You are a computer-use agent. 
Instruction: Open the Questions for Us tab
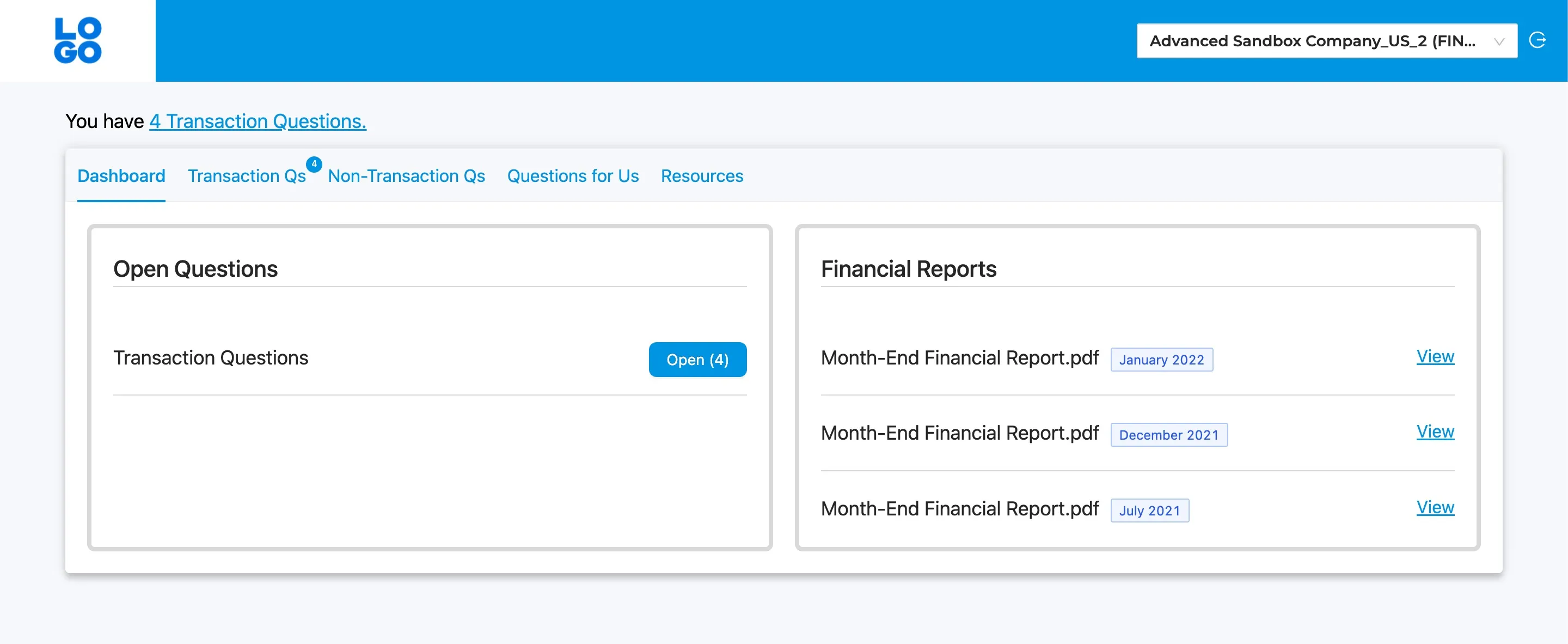pyautogui.click(x=573, y=176)
